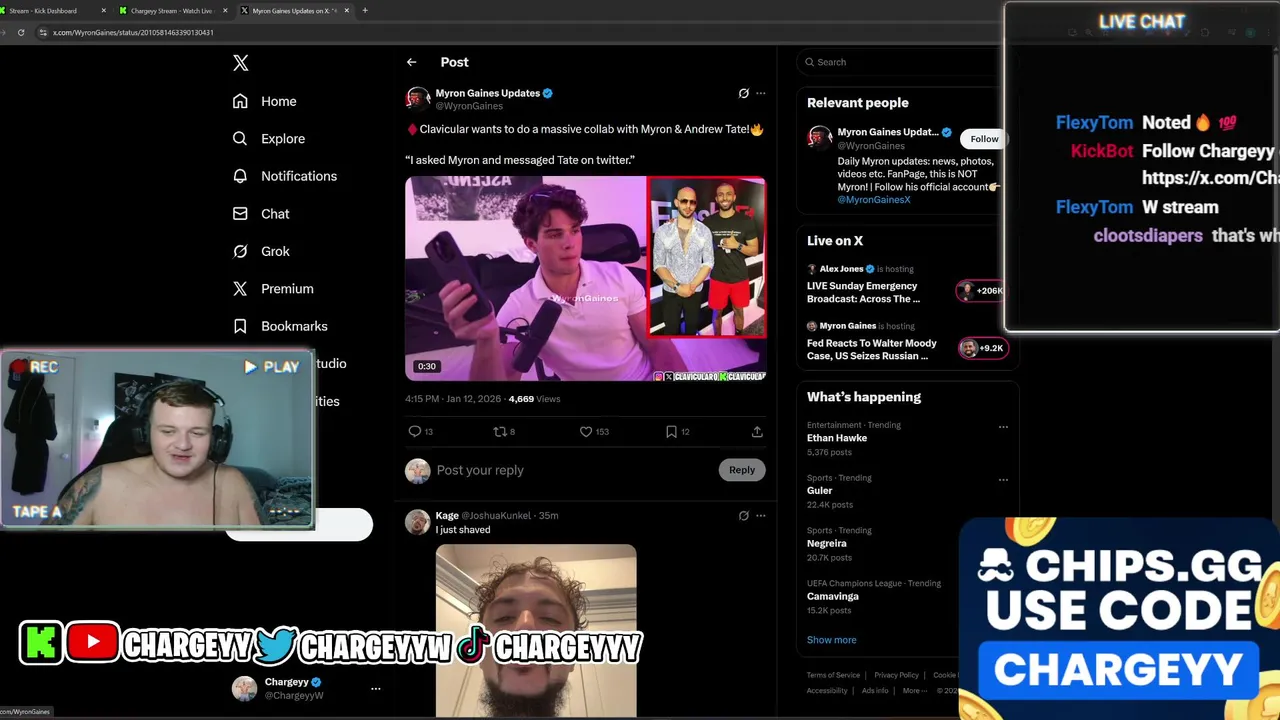Click the +9.2K listeners badge
1280x720 pixels.
(982, 348)
